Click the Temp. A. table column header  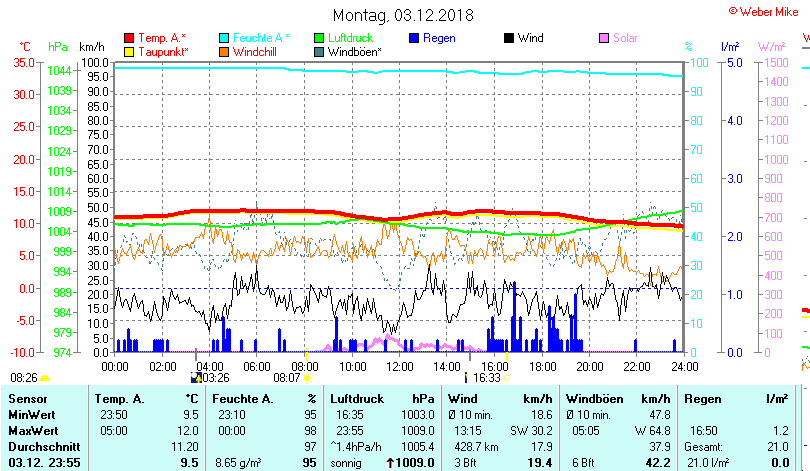pyautogui.click(x=119, y=399)
